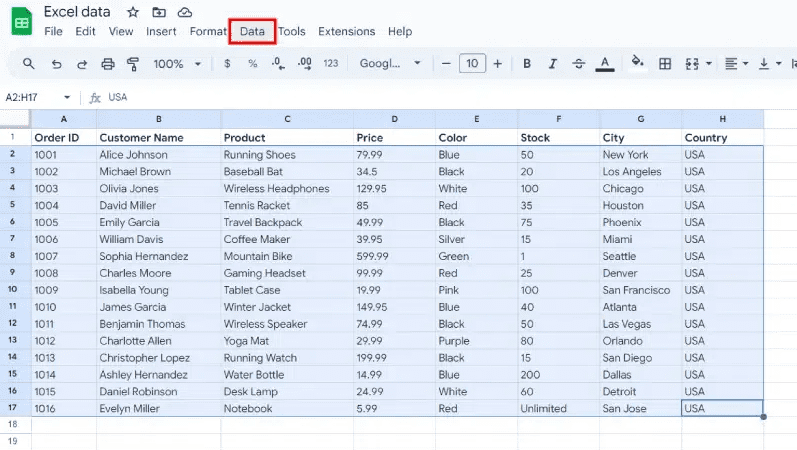Screen dimensions: 797x450
Task: Toggle strikethrough formatting
Action: (578, 64)
